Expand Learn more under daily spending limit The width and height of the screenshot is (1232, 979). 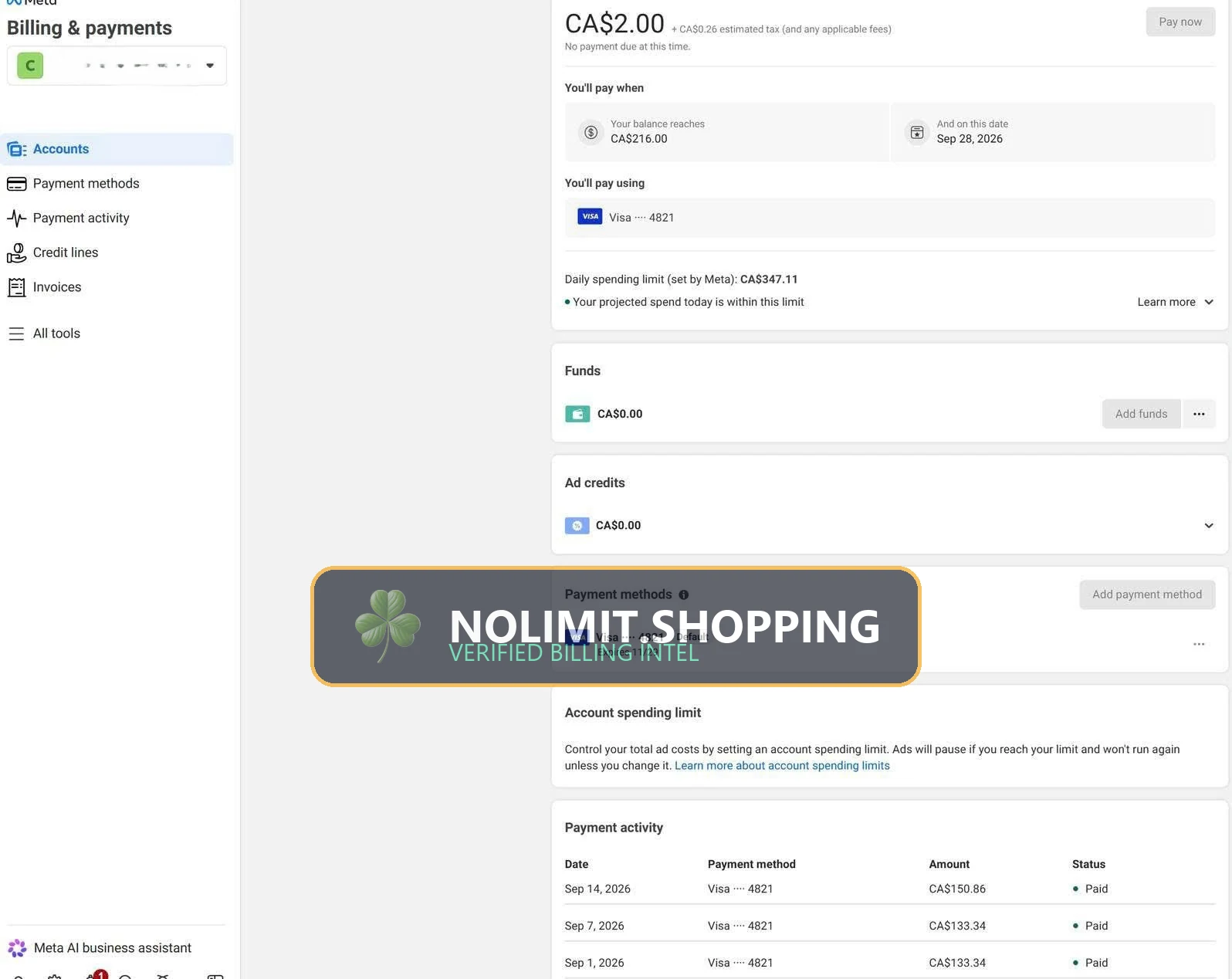1175,302
